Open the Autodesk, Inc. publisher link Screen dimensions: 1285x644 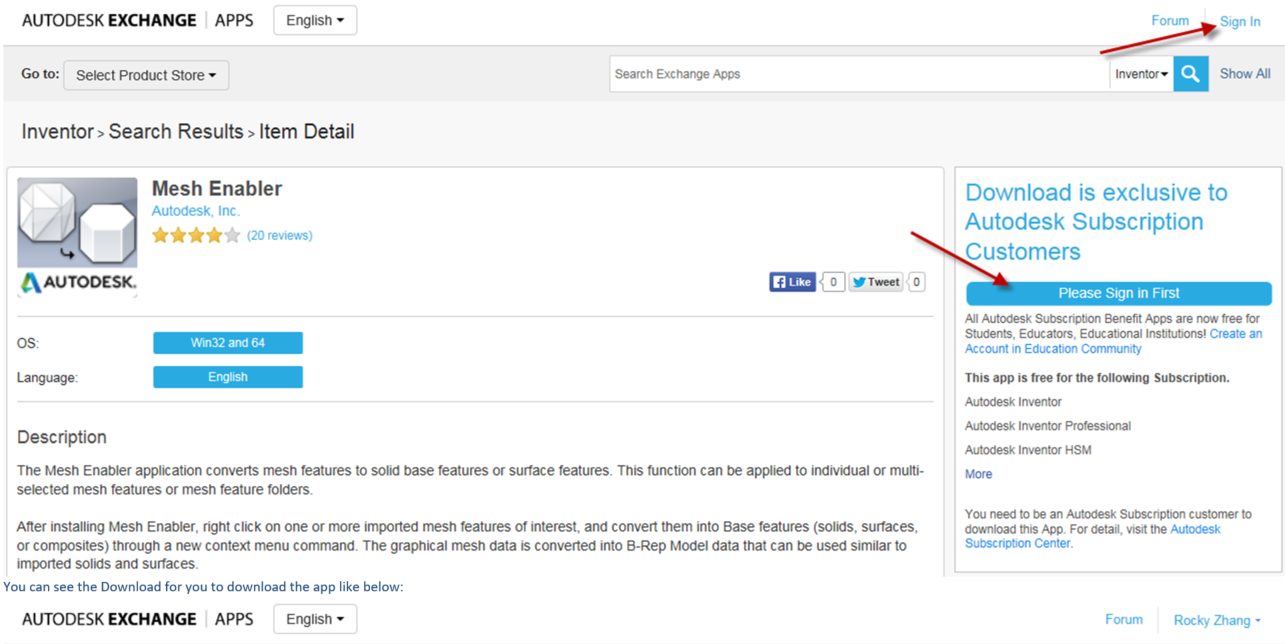click(196, 211)
